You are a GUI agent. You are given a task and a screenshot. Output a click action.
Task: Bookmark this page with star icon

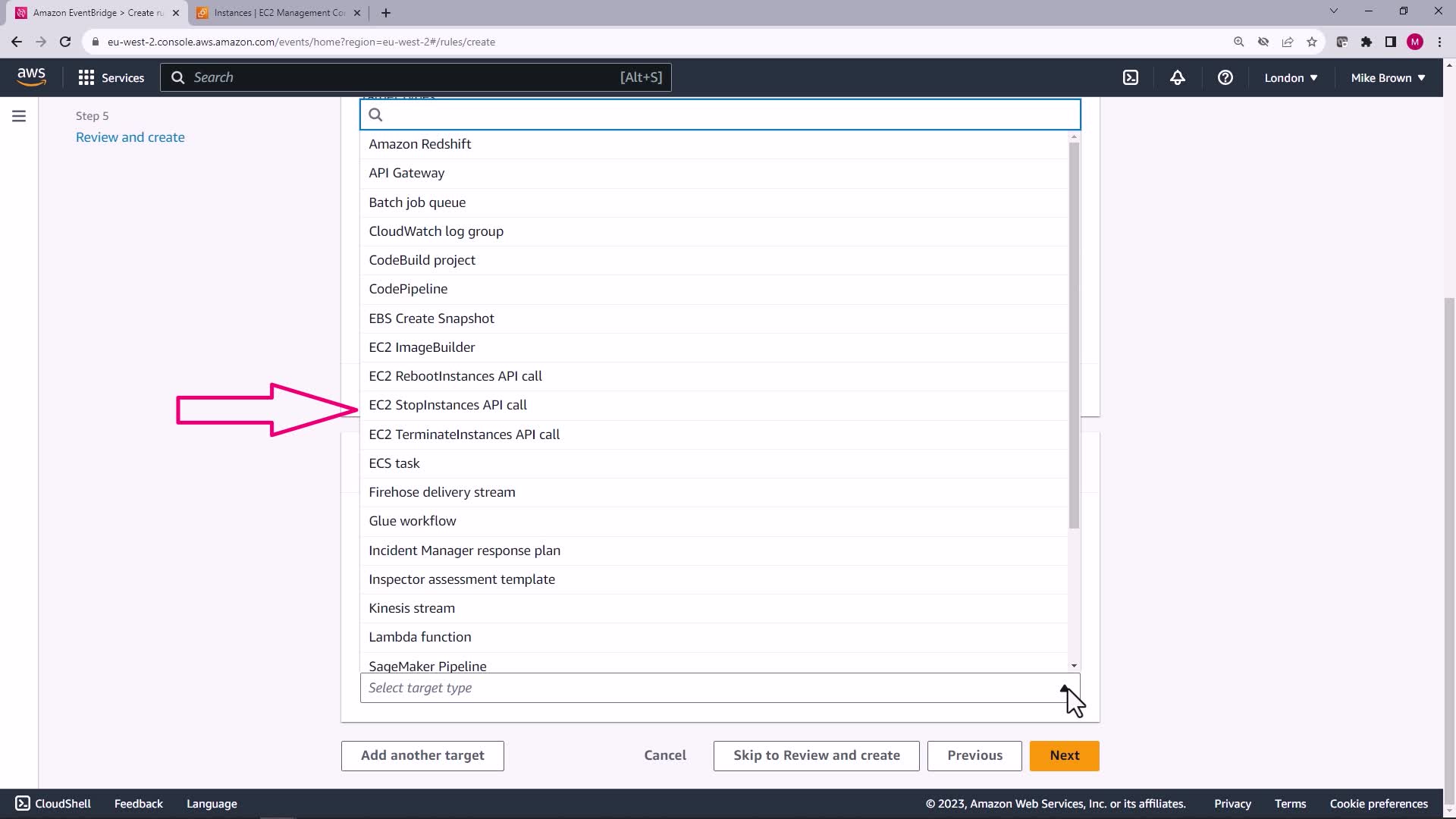[1312, 42]
